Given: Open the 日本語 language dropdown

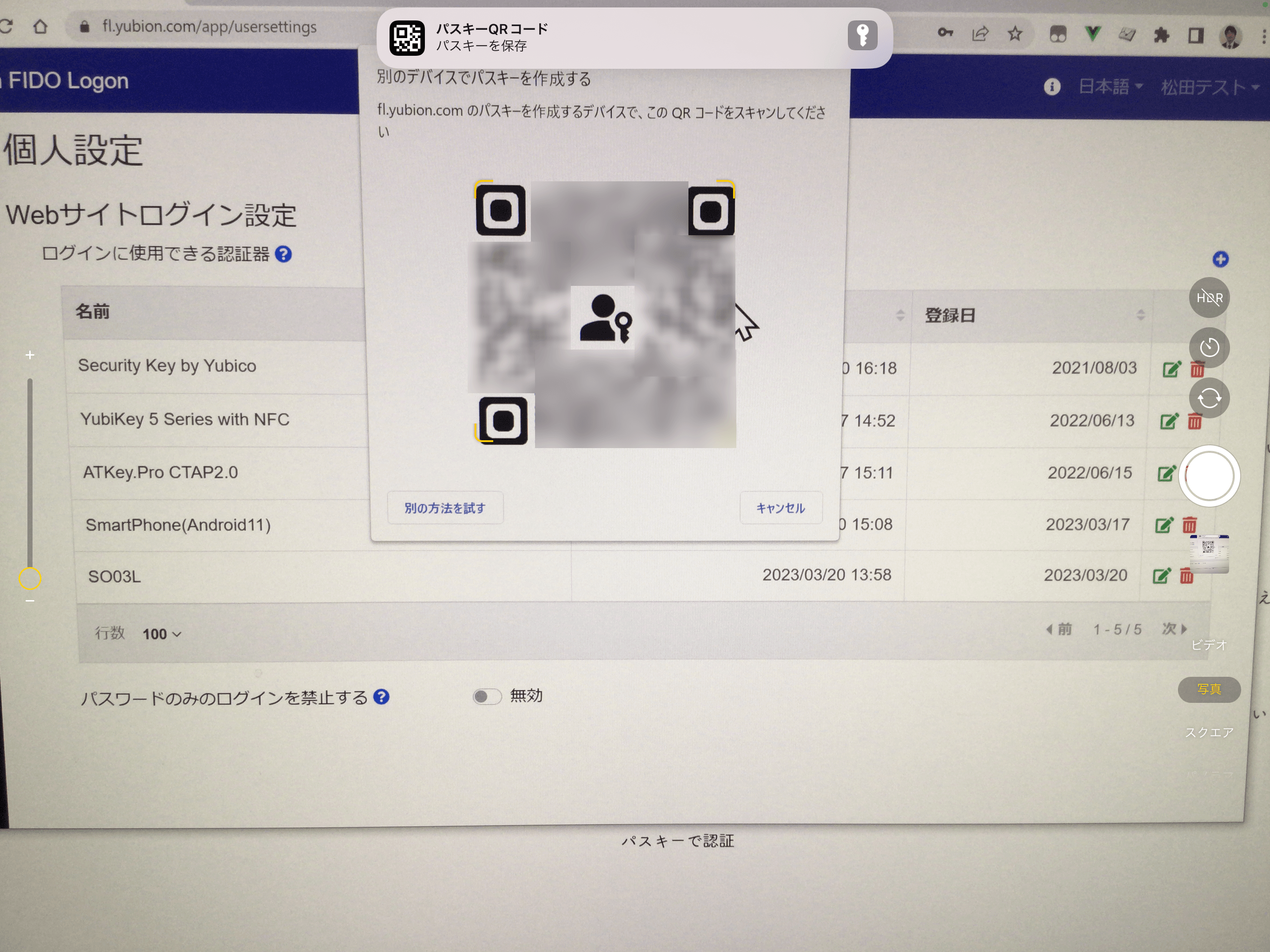Looking at the screenshot, I should [1111, 87].
